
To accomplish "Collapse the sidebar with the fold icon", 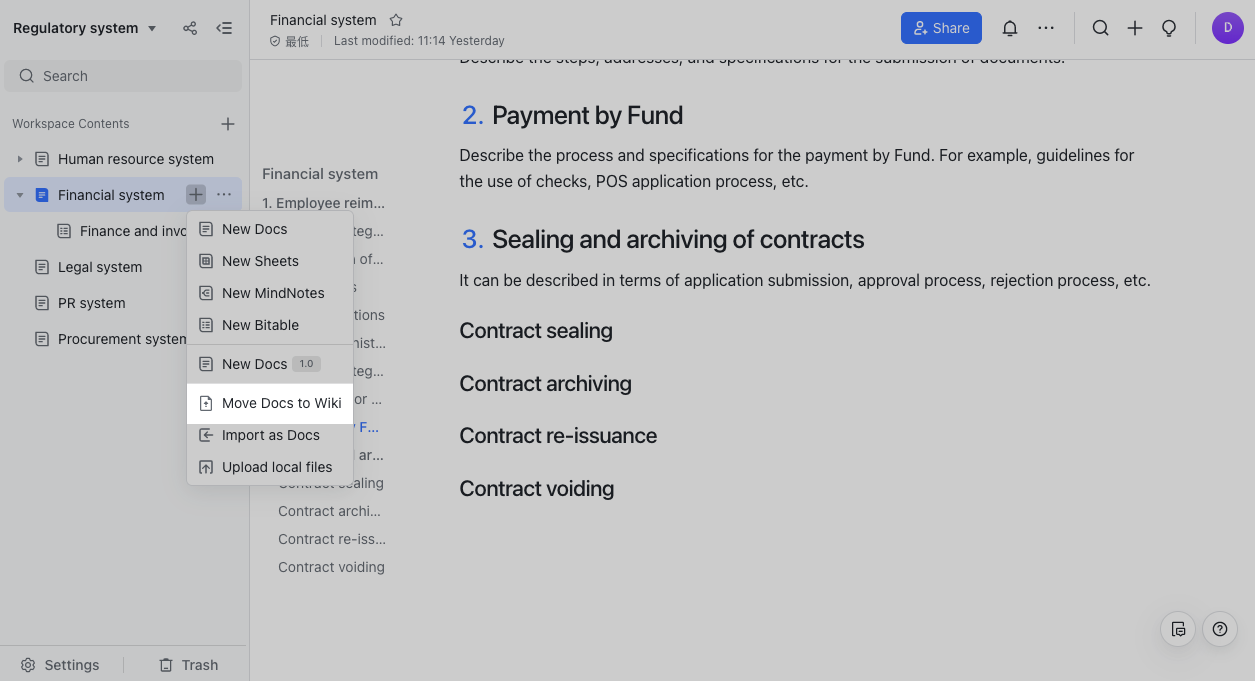I will tap(224, 28).
